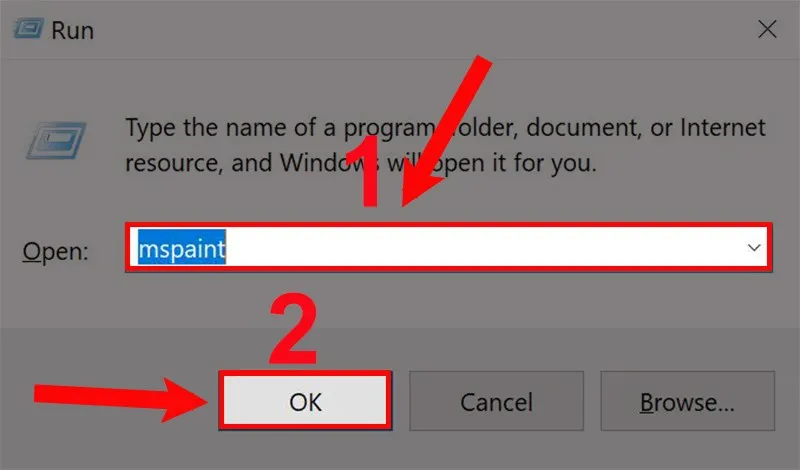This screenshot has width=800, height=470.
Task: Click the word Internet in the description
Action: click(x=722, y=128)
